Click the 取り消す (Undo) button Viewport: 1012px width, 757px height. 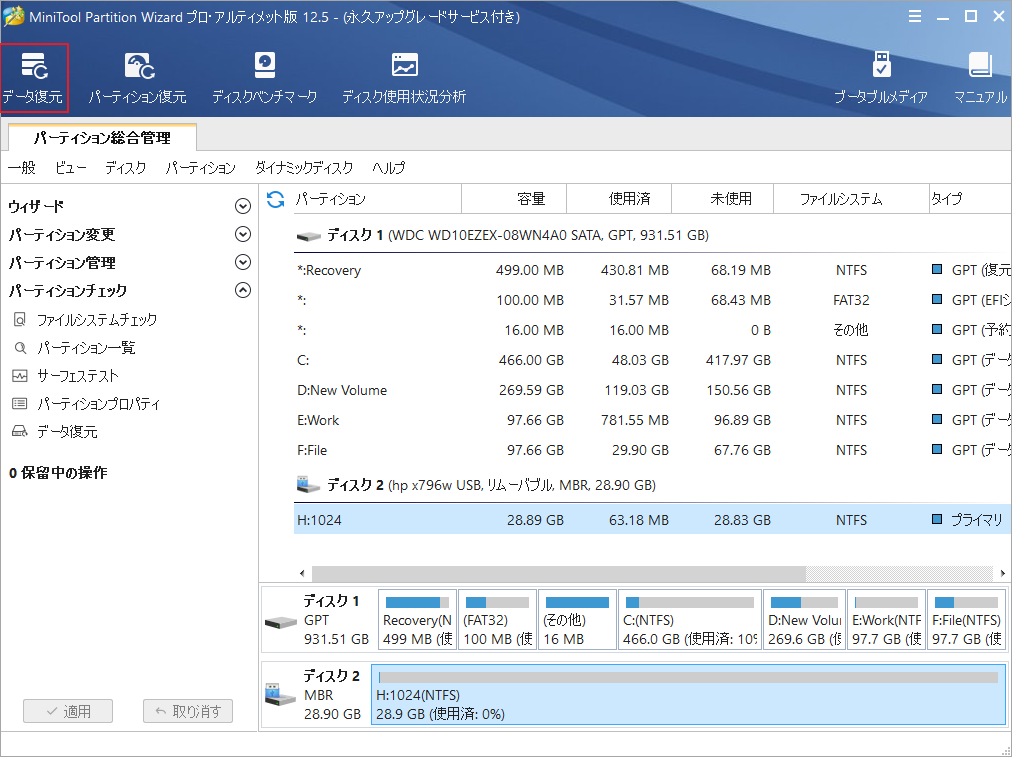point(188,711)
